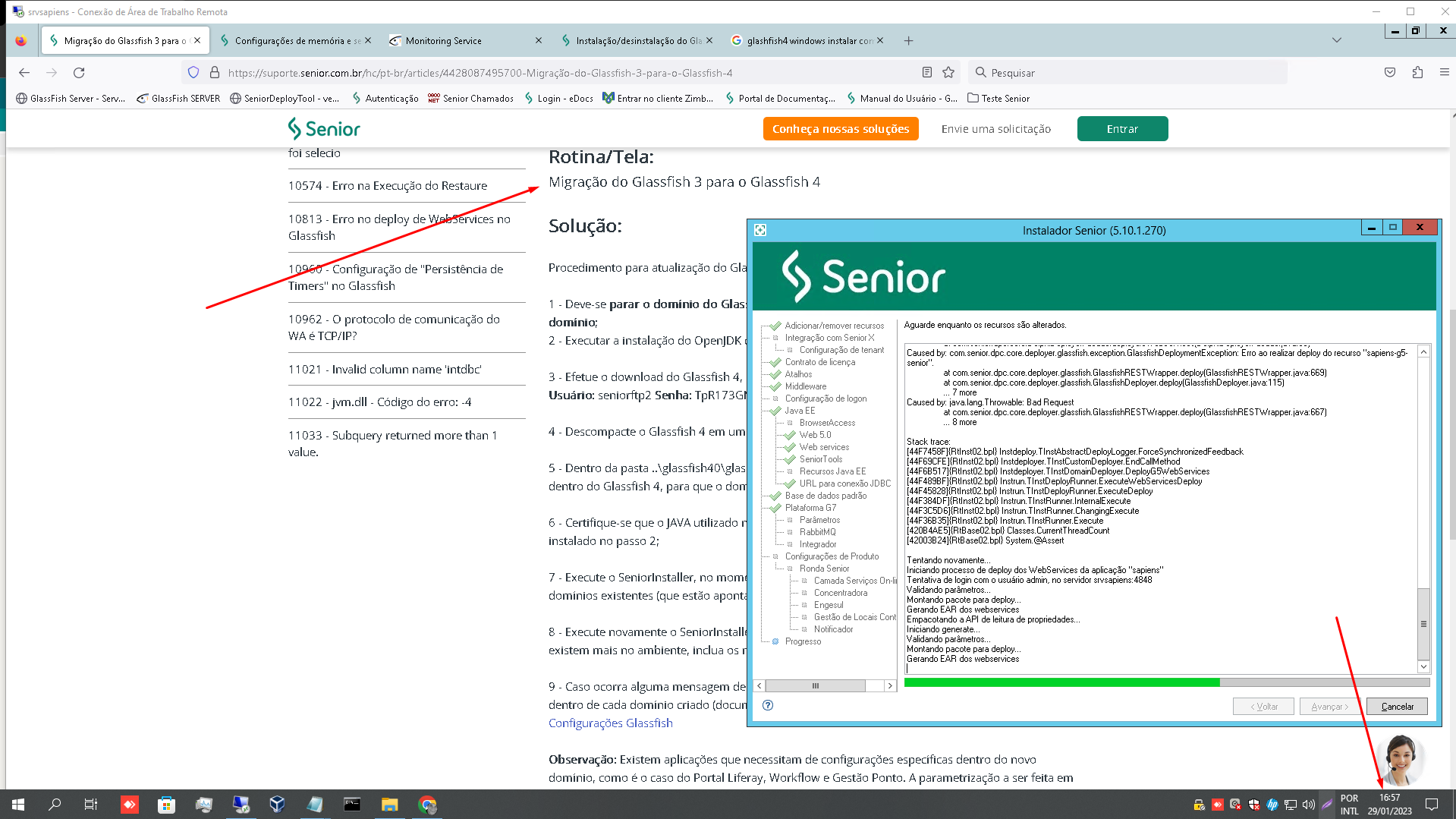
Task: Focus the Pesquisar search box
Action: point(1128,73)
